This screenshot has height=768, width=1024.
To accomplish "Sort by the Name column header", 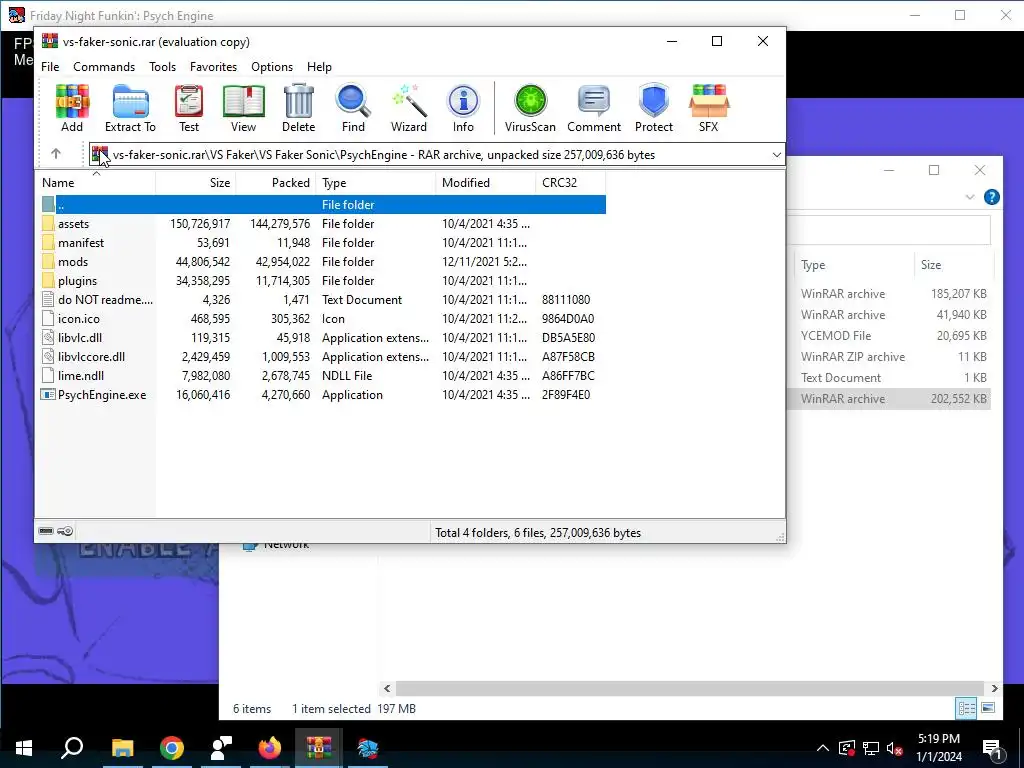I will pos(95,183).
